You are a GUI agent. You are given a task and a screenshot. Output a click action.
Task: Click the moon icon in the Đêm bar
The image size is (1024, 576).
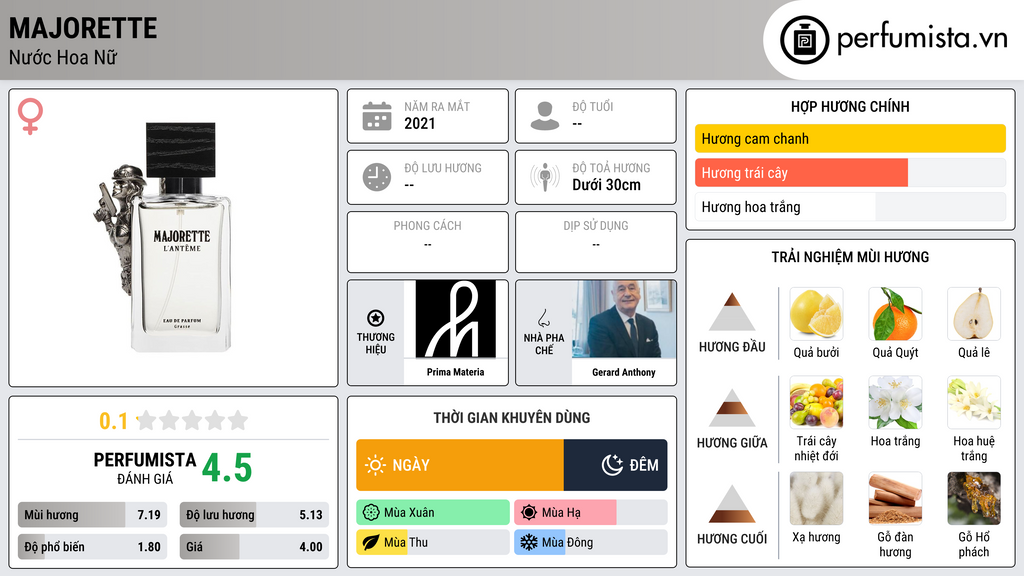coord(612,465)
